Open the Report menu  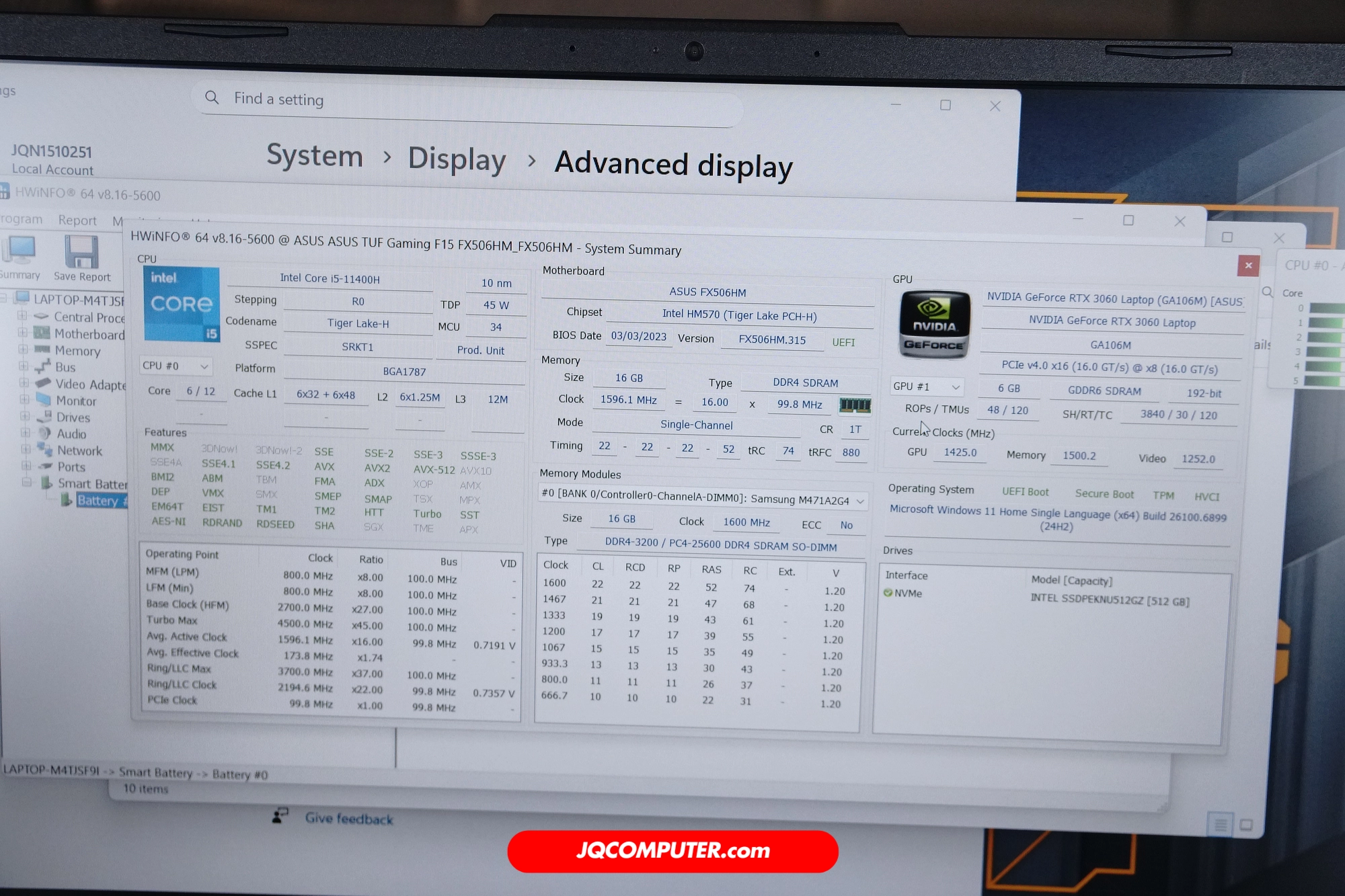(77, 220)
